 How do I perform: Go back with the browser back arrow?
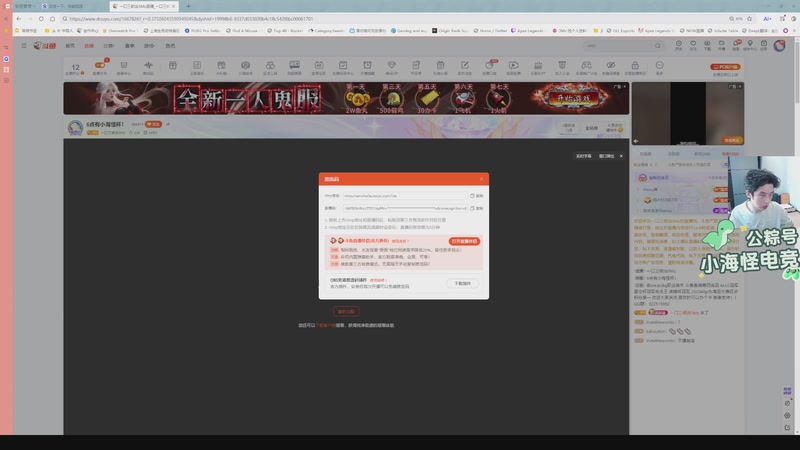19,19
